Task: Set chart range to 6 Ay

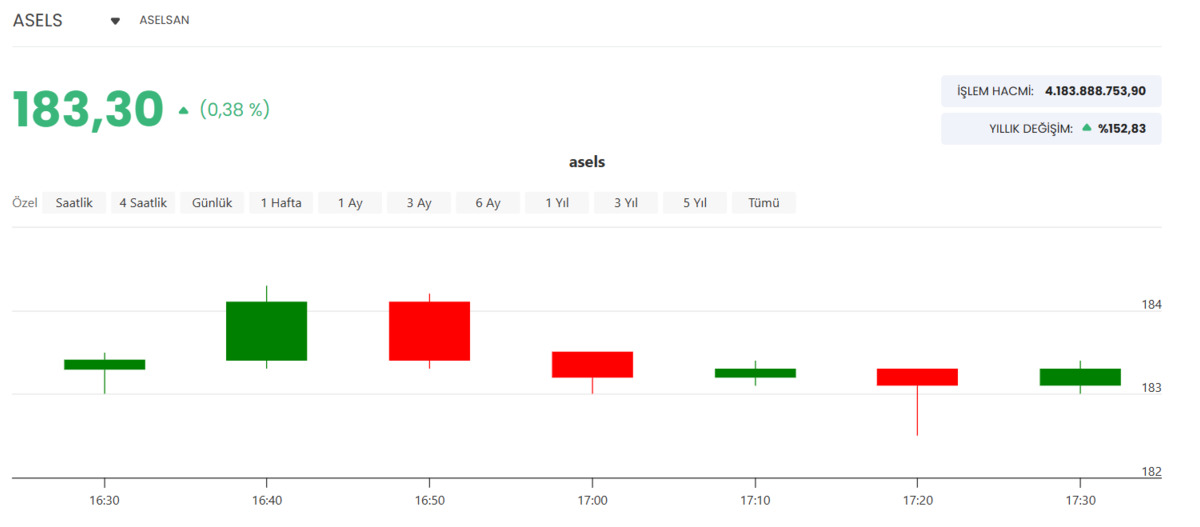Action: pos(488,203)
